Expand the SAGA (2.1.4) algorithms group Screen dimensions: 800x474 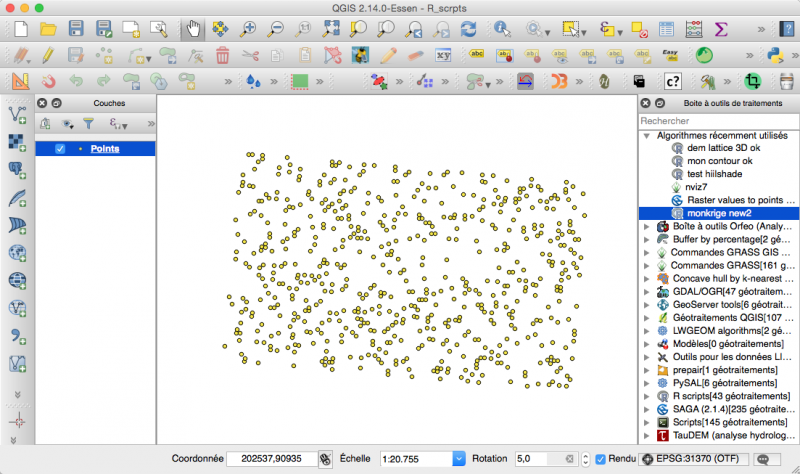click(647, 409)
